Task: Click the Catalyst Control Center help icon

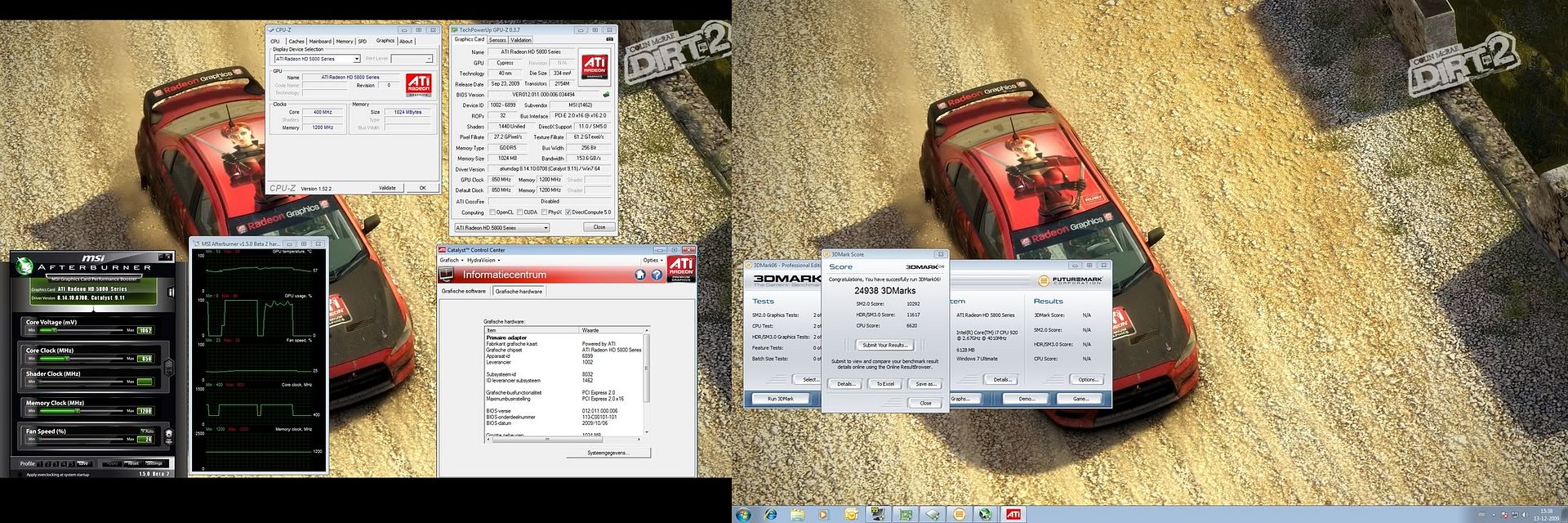Action: pyautogui.click(x=656, y=275)
